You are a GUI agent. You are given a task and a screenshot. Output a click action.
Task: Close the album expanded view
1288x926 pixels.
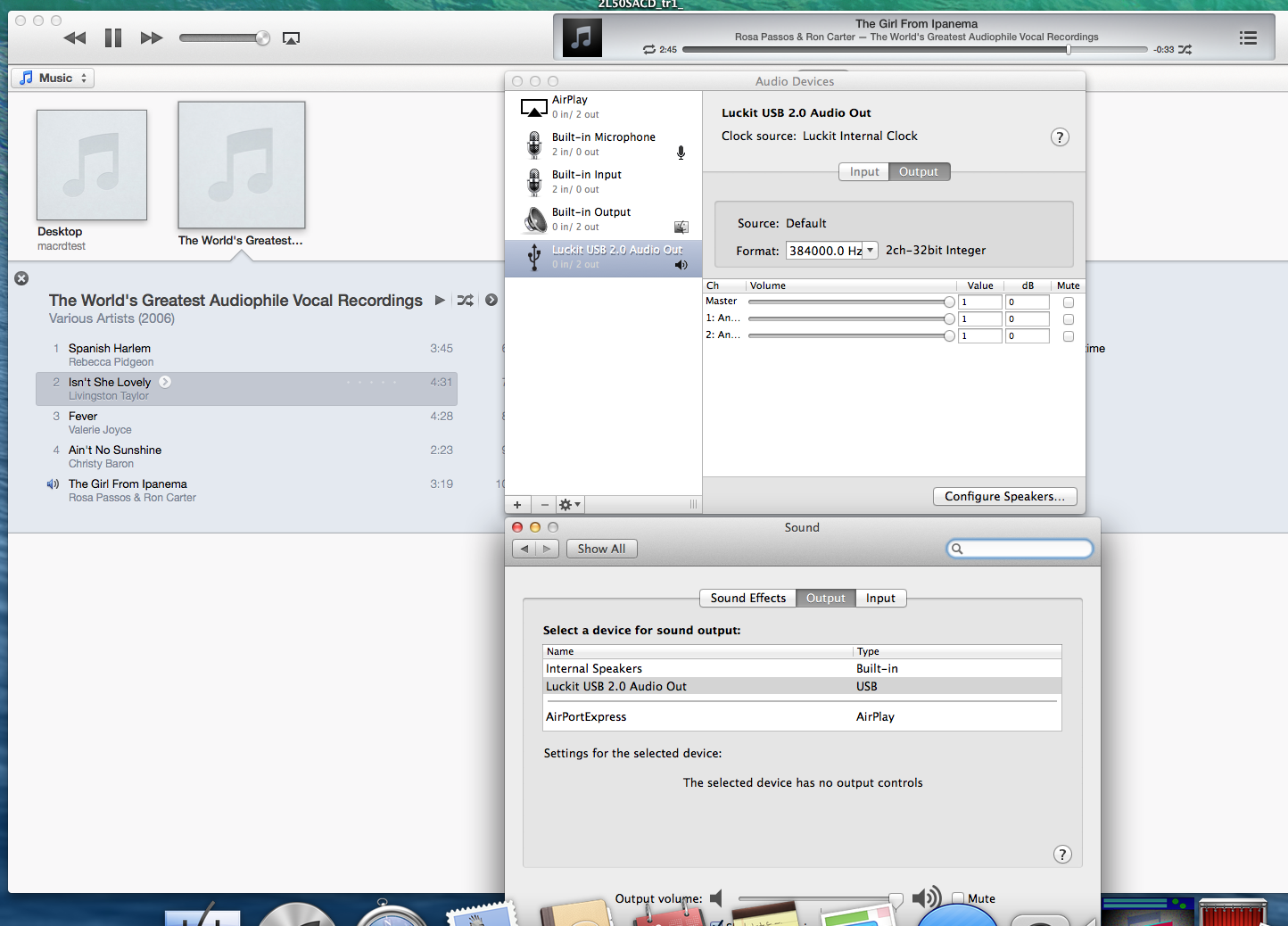point(21,278)
